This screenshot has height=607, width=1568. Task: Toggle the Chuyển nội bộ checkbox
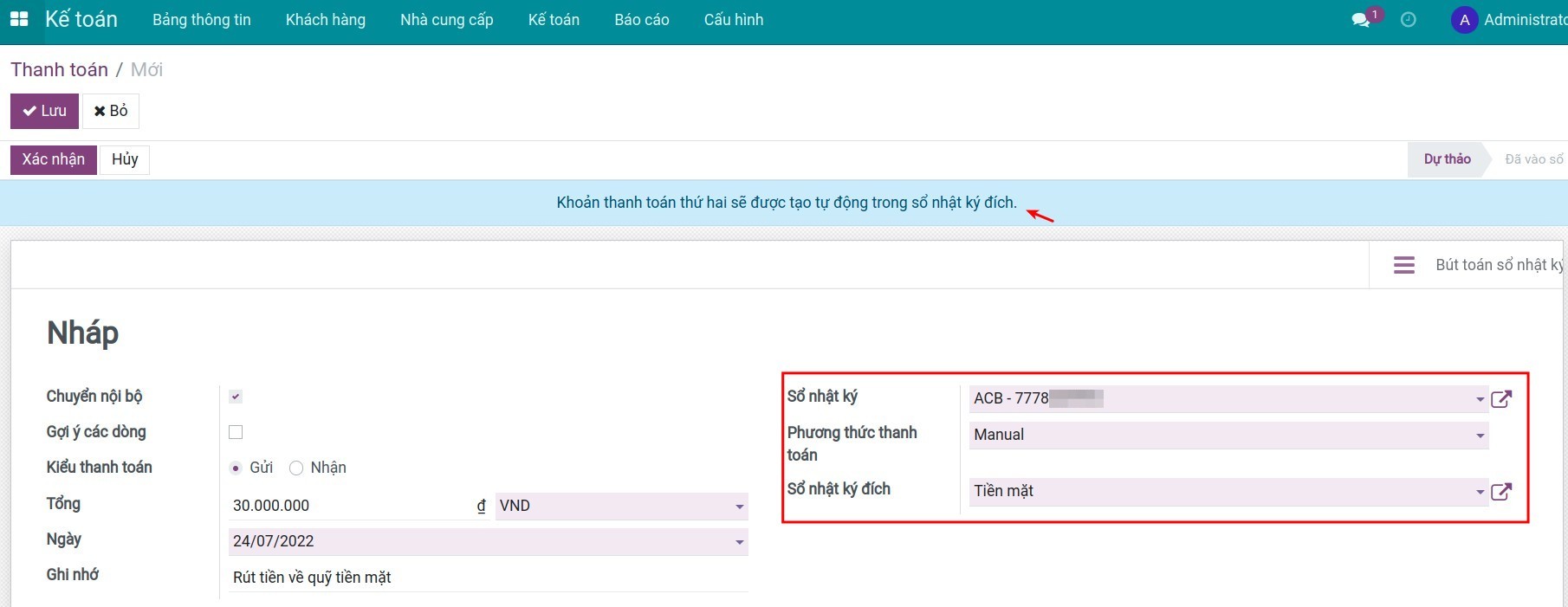236,397
